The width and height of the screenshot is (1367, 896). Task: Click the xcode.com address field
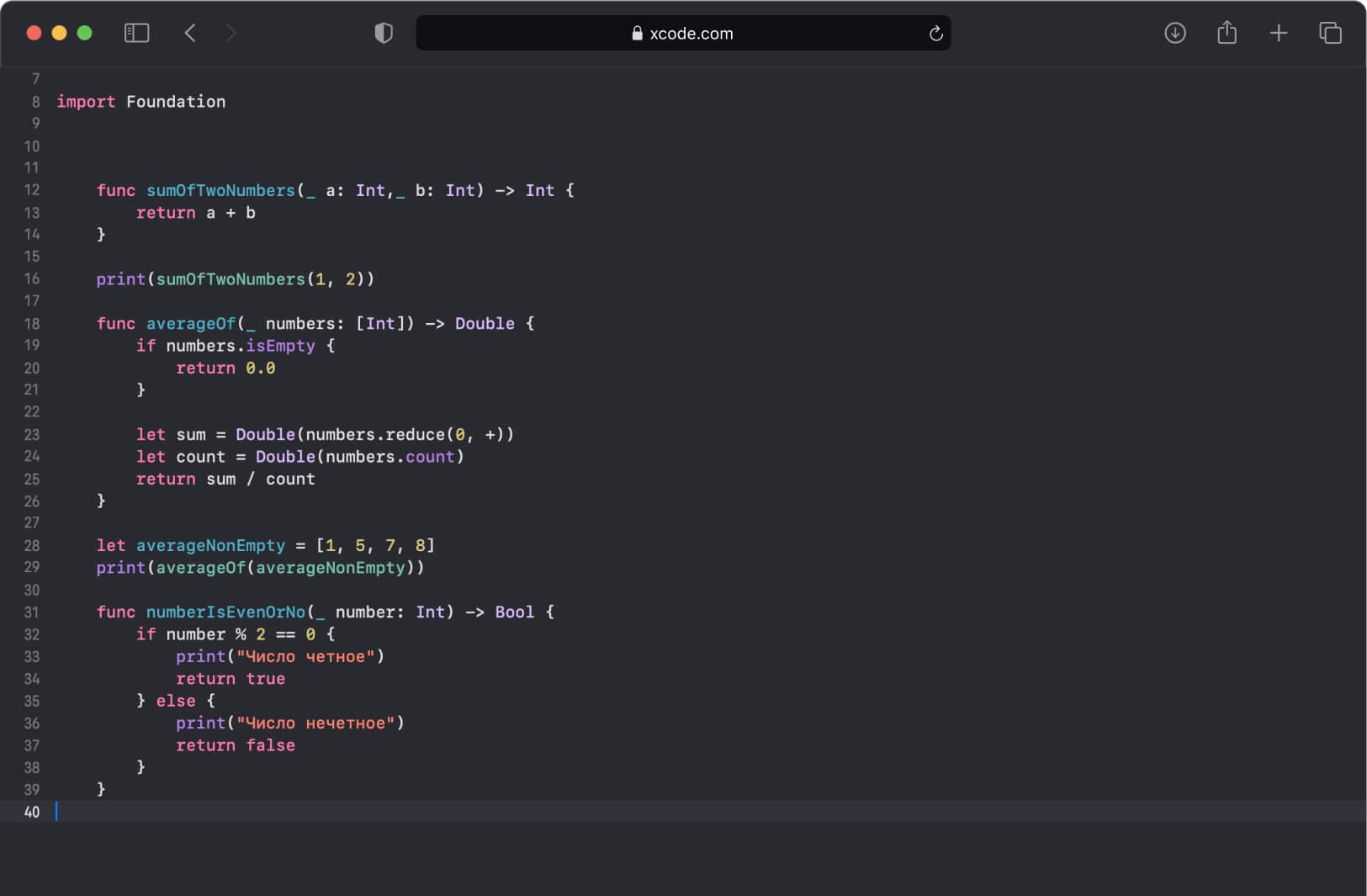click(683, 33)
